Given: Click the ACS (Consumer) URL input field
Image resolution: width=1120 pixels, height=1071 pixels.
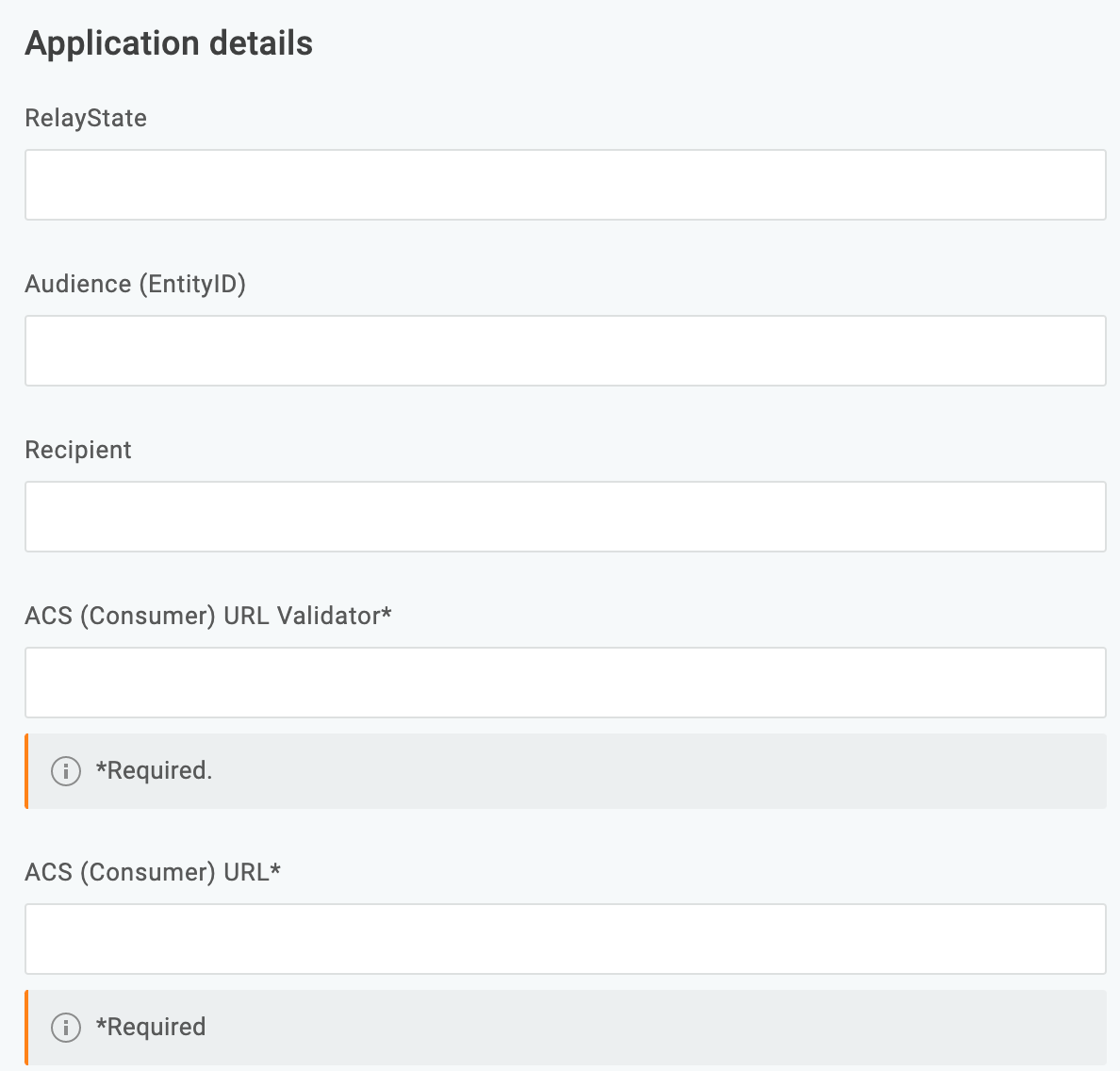Looking at the screenshot, I should point(566,939).
